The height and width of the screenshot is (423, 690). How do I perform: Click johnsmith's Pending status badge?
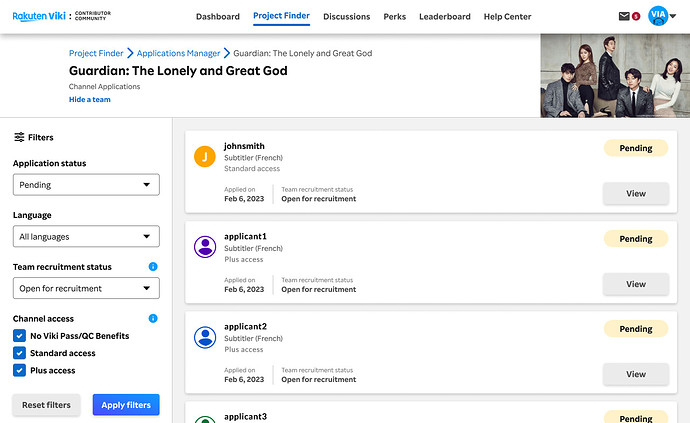pyautogui.click(x=636, y=148)
